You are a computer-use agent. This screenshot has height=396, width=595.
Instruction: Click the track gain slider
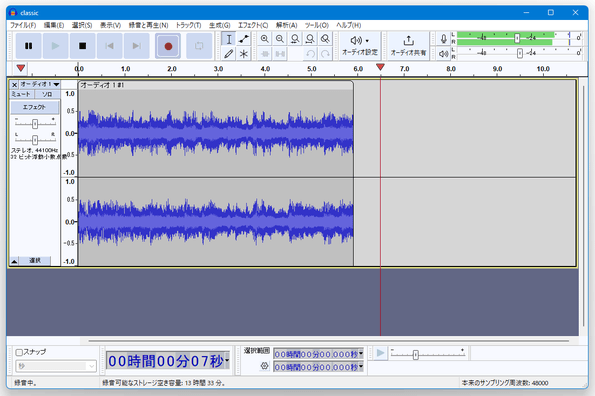(x=35, y=124)
